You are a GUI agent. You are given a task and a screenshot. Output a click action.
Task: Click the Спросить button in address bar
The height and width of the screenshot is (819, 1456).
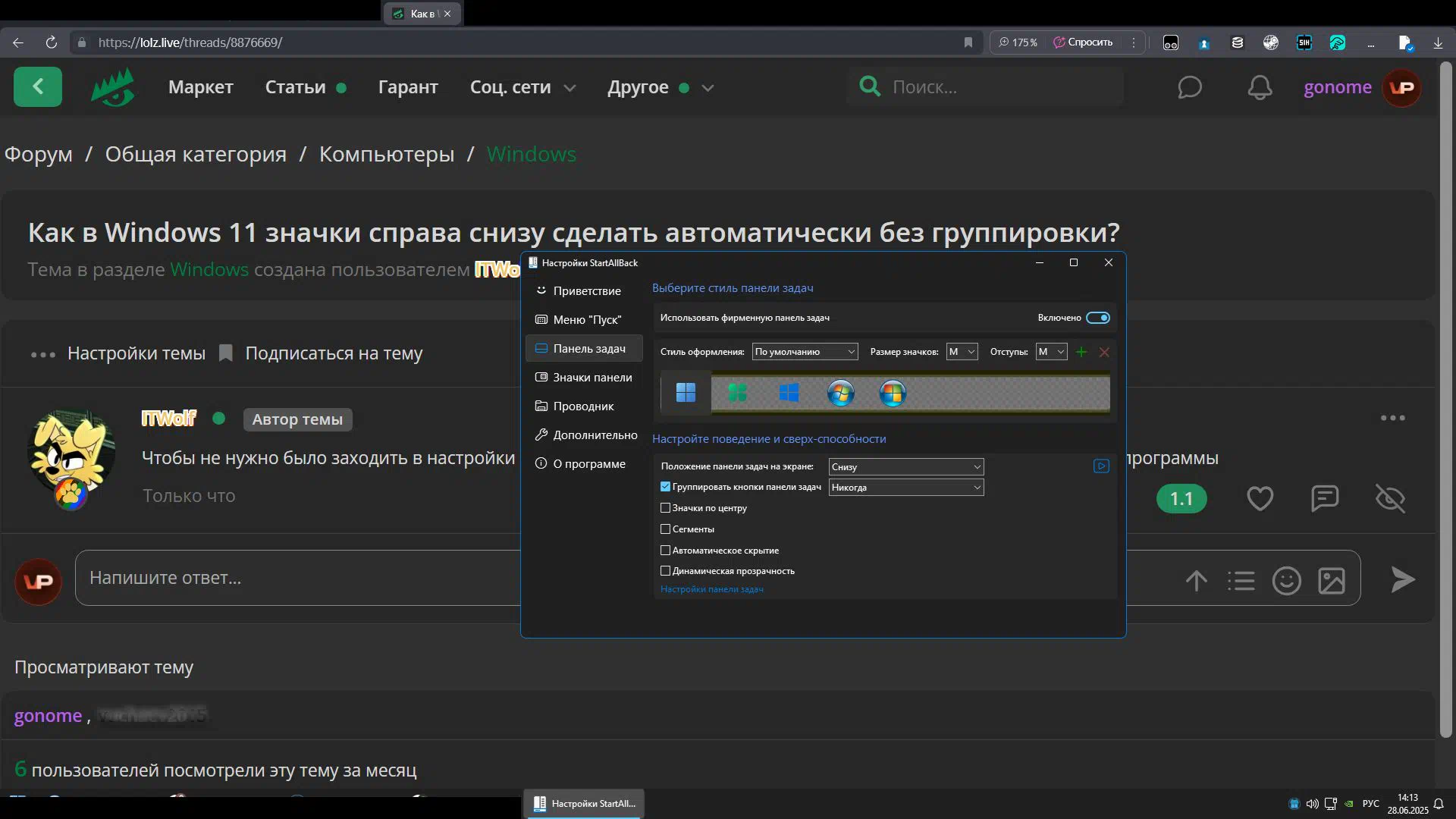[x=1083, y=42]
